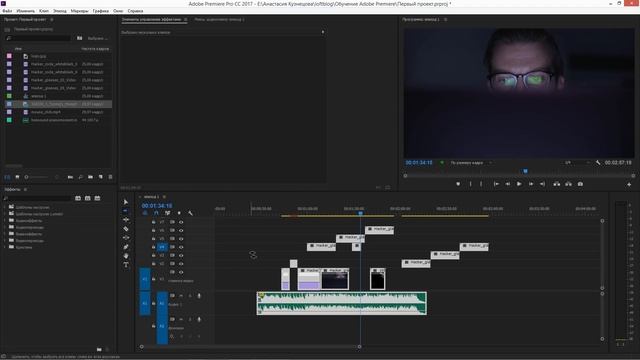Open the Эпизод menu
Image resolution: width=640 pixels, height=360 pixels.
pos(60,11)
